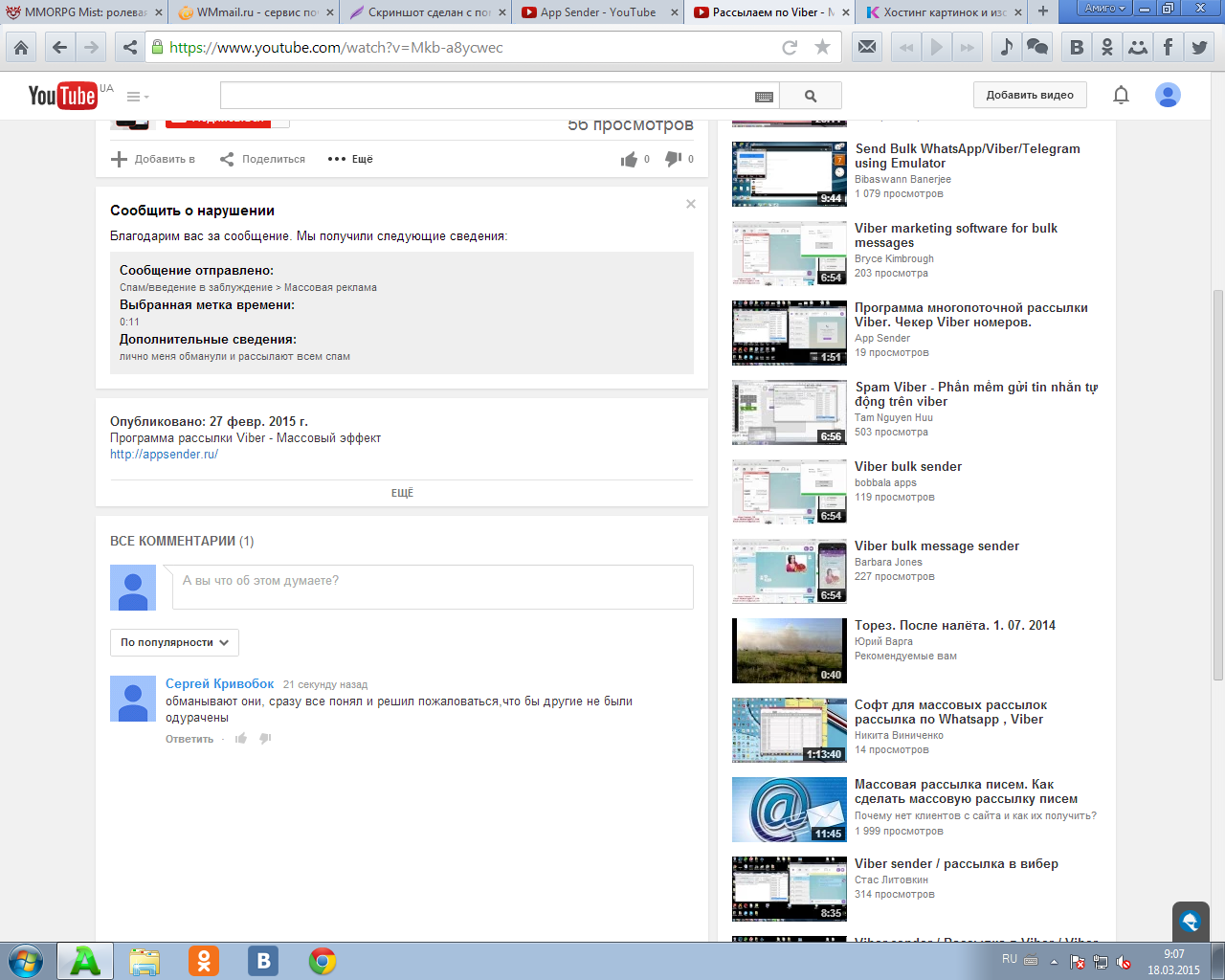The height and width of the screenshot is (980, 1225).
Task: Expand description with 'ЕЩЁ'
Action: [x=402, y=493]
